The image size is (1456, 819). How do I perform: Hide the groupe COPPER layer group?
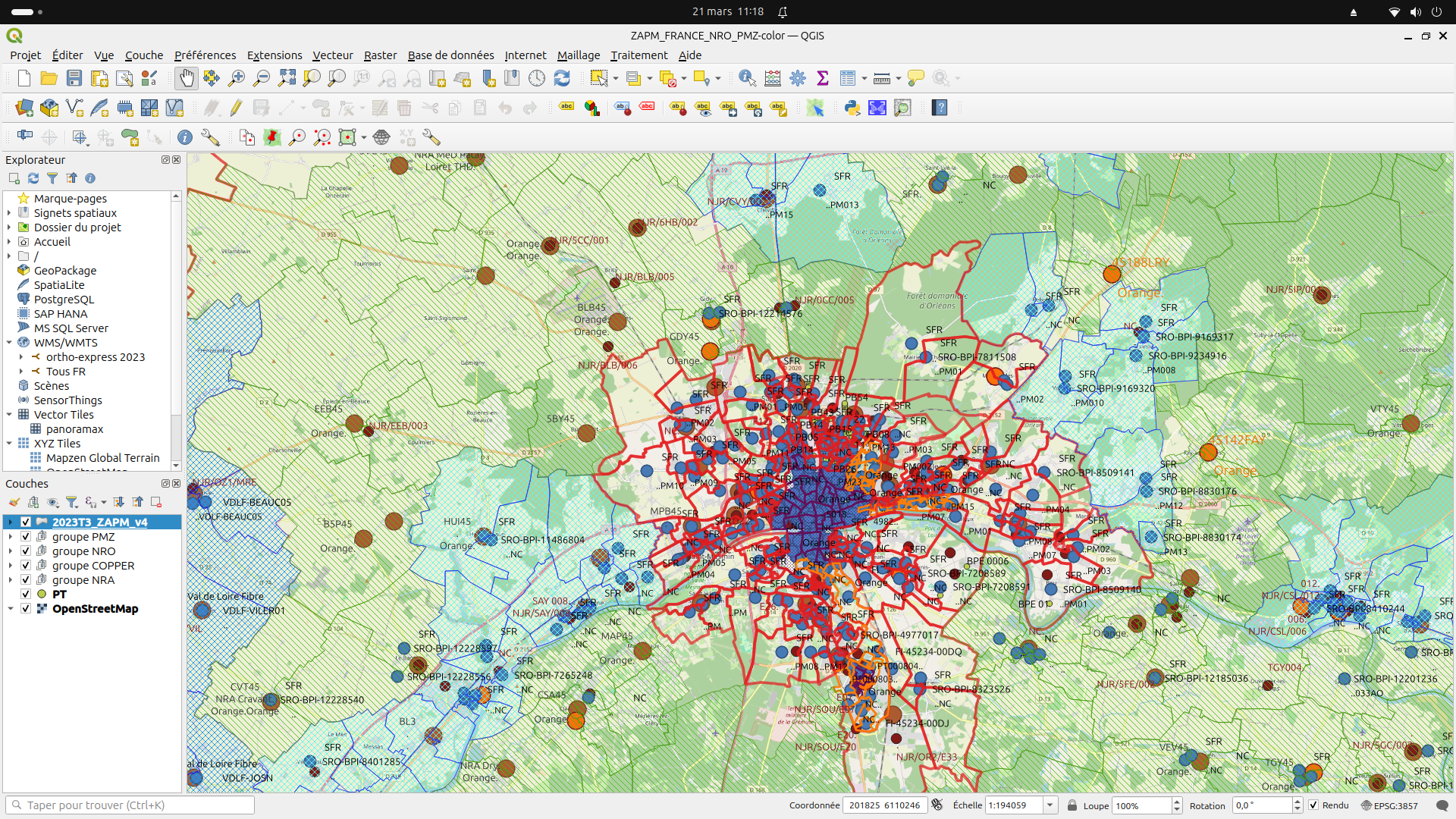(x=26, y=565)
